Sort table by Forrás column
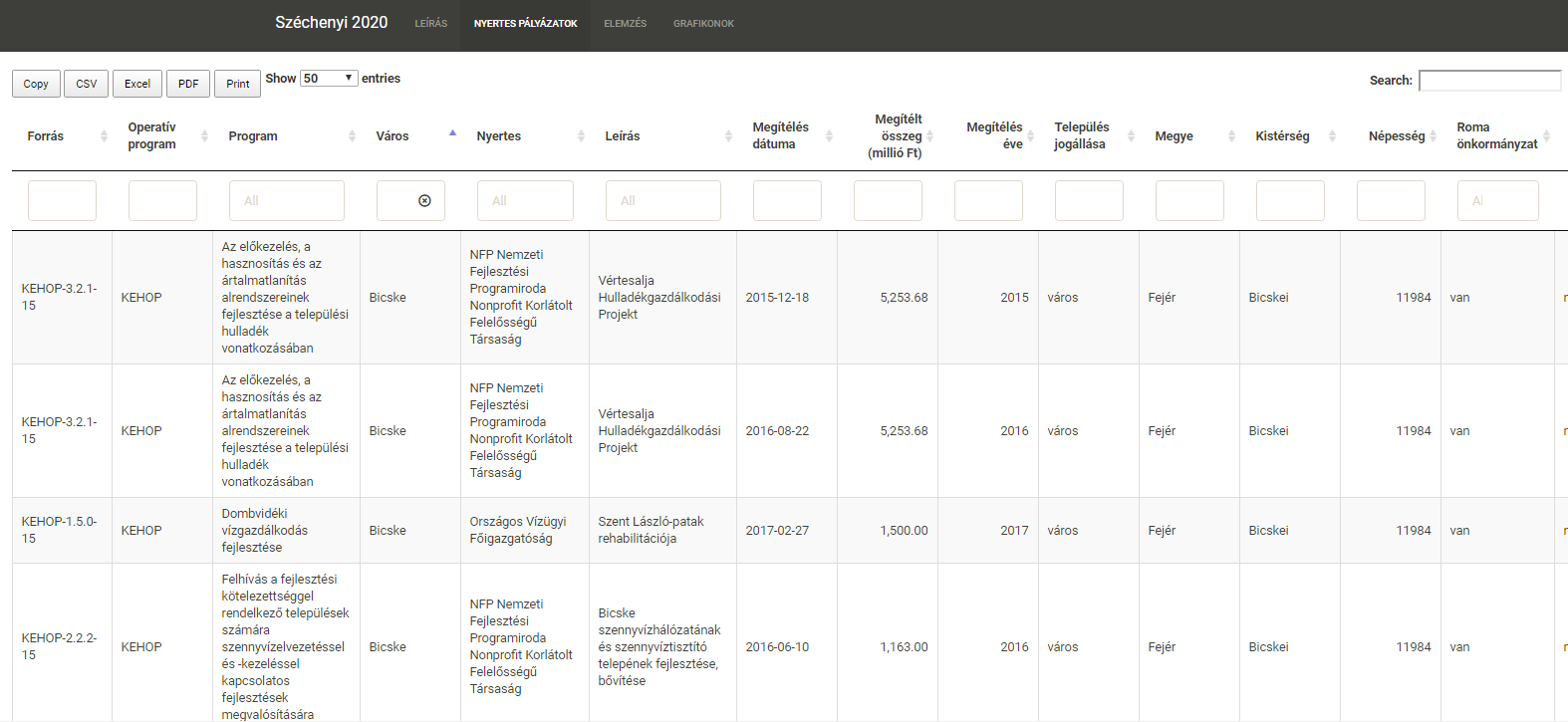Image resolution: width=1568 pixels, height=722 pixels. 104,136
